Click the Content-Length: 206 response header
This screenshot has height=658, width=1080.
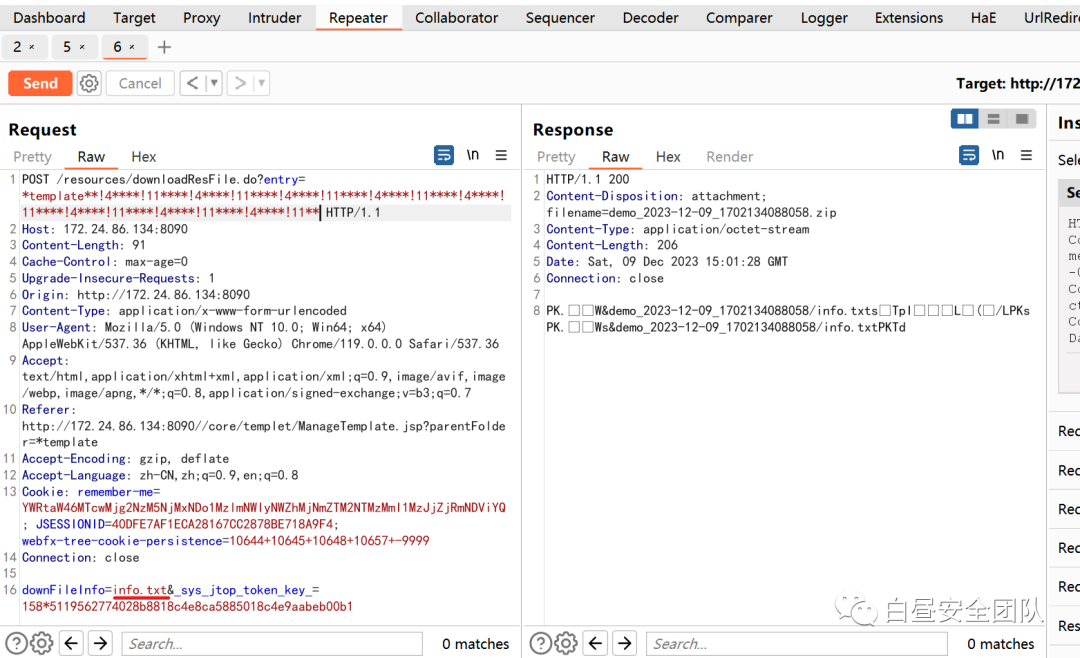612,245
